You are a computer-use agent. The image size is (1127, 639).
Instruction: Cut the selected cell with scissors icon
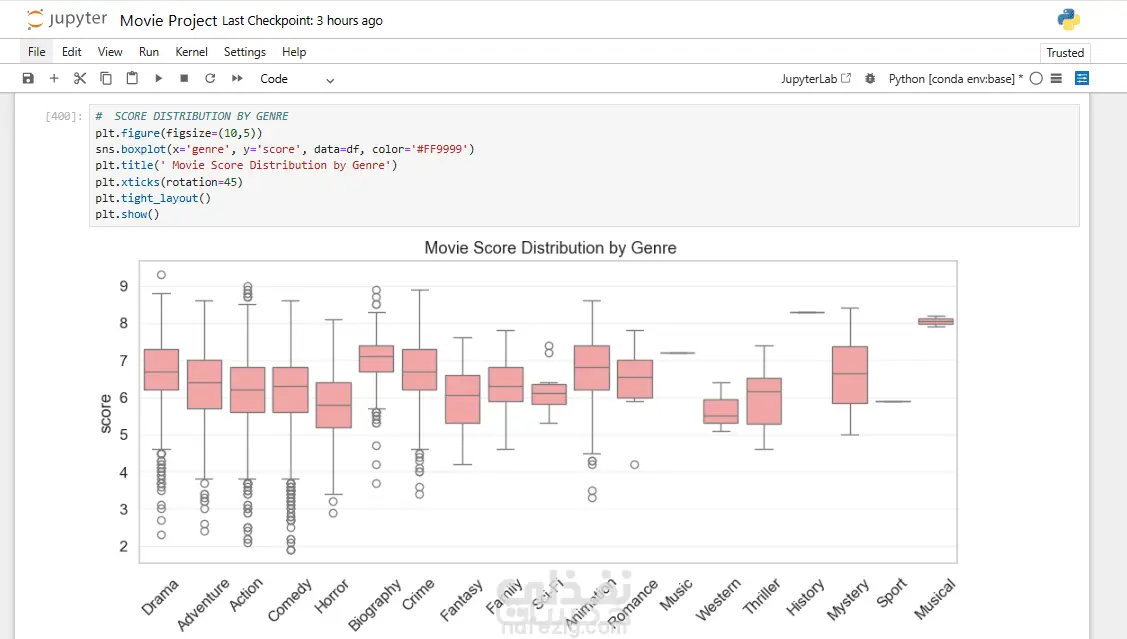click(x=80, y=78)
